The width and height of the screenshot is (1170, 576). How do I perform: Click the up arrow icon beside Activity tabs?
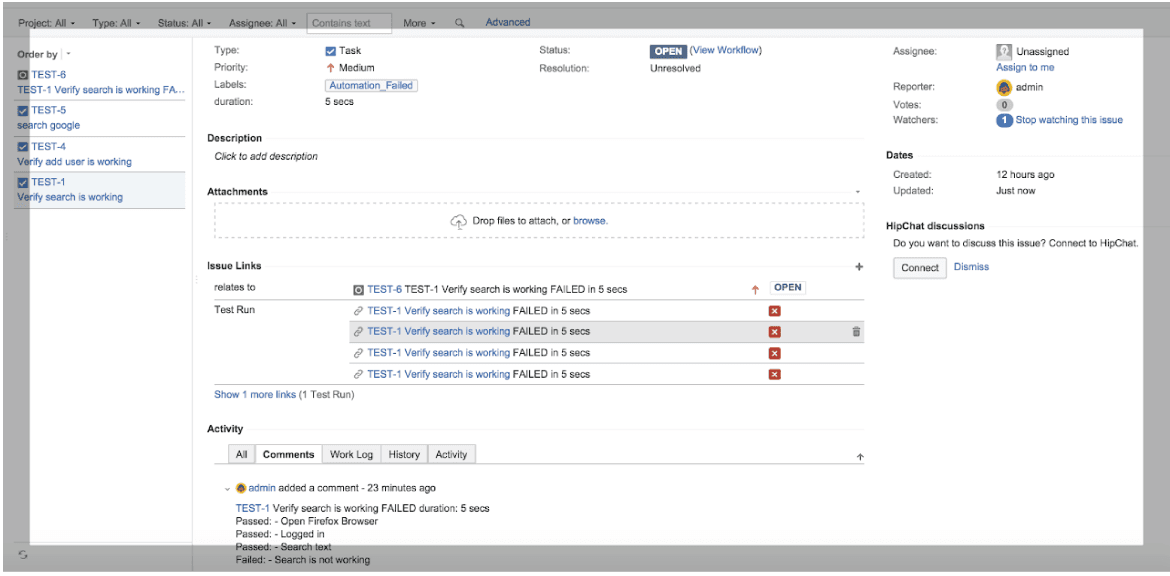[860, 457]
